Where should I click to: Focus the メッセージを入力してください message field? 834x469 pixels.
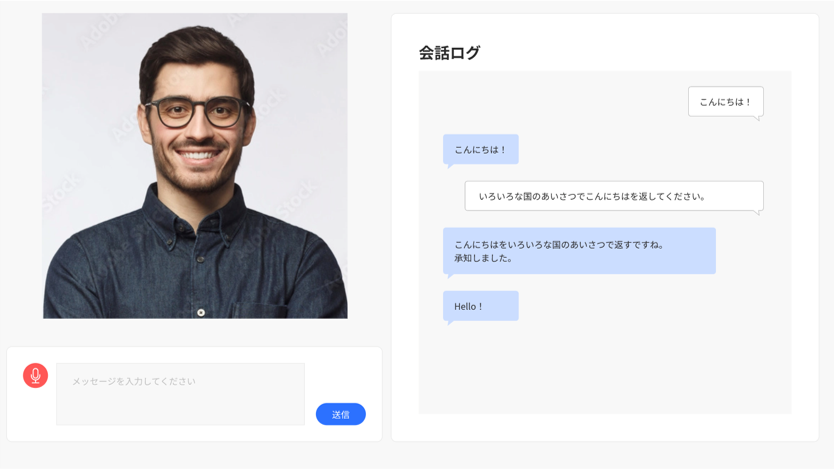pyautogui.click(x=180, y=394)
